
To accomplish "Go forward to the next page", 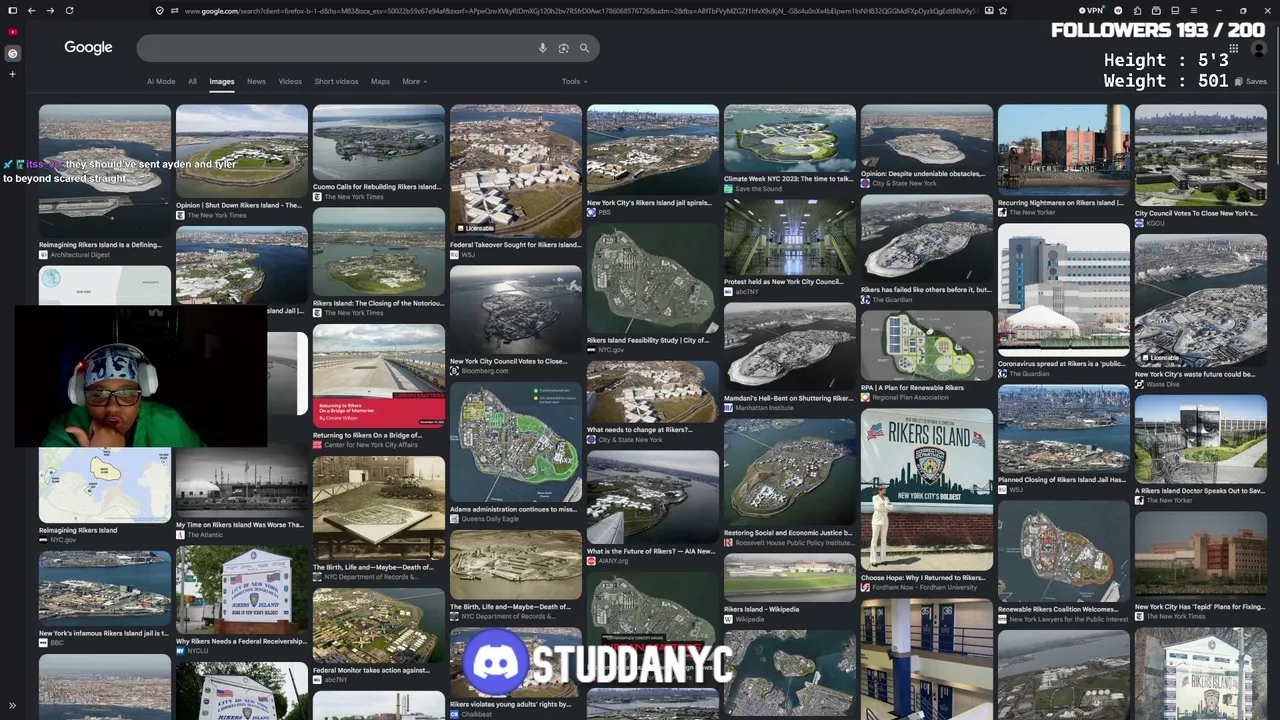I will 50,10.
